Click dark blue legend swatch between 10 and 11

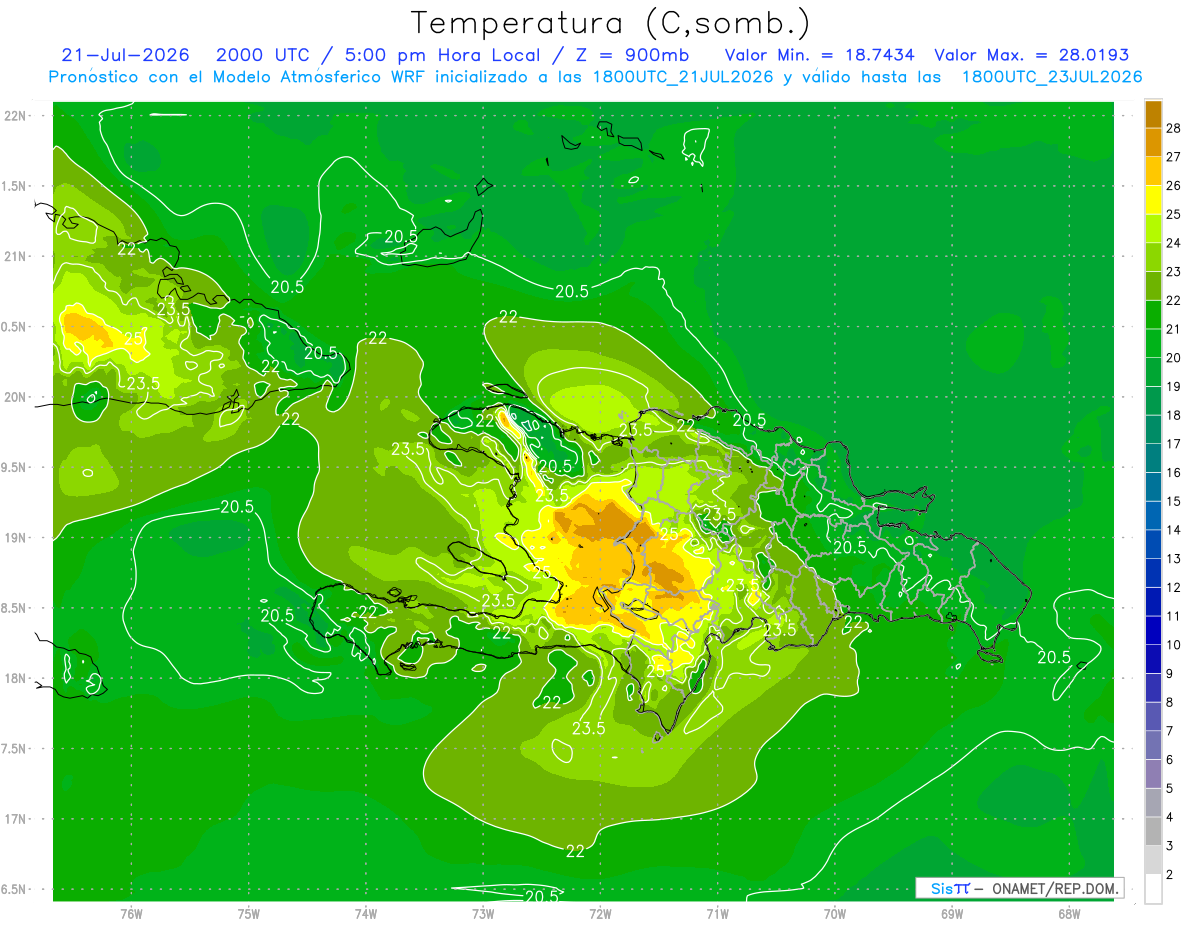(x=1153, y=630)
